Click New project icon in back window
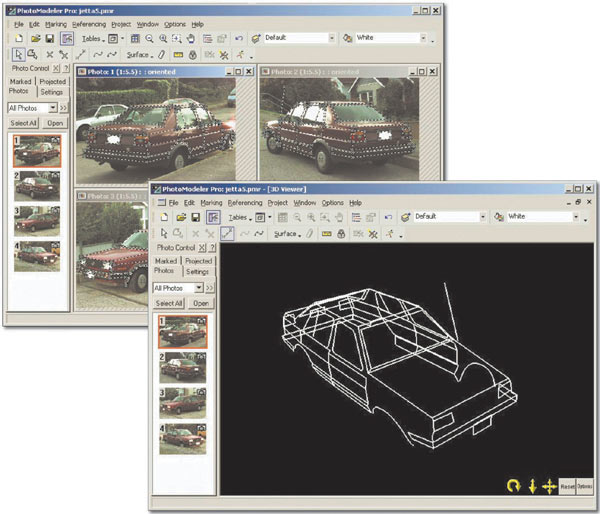Screen dimensions: 600x514 [19, 38]
